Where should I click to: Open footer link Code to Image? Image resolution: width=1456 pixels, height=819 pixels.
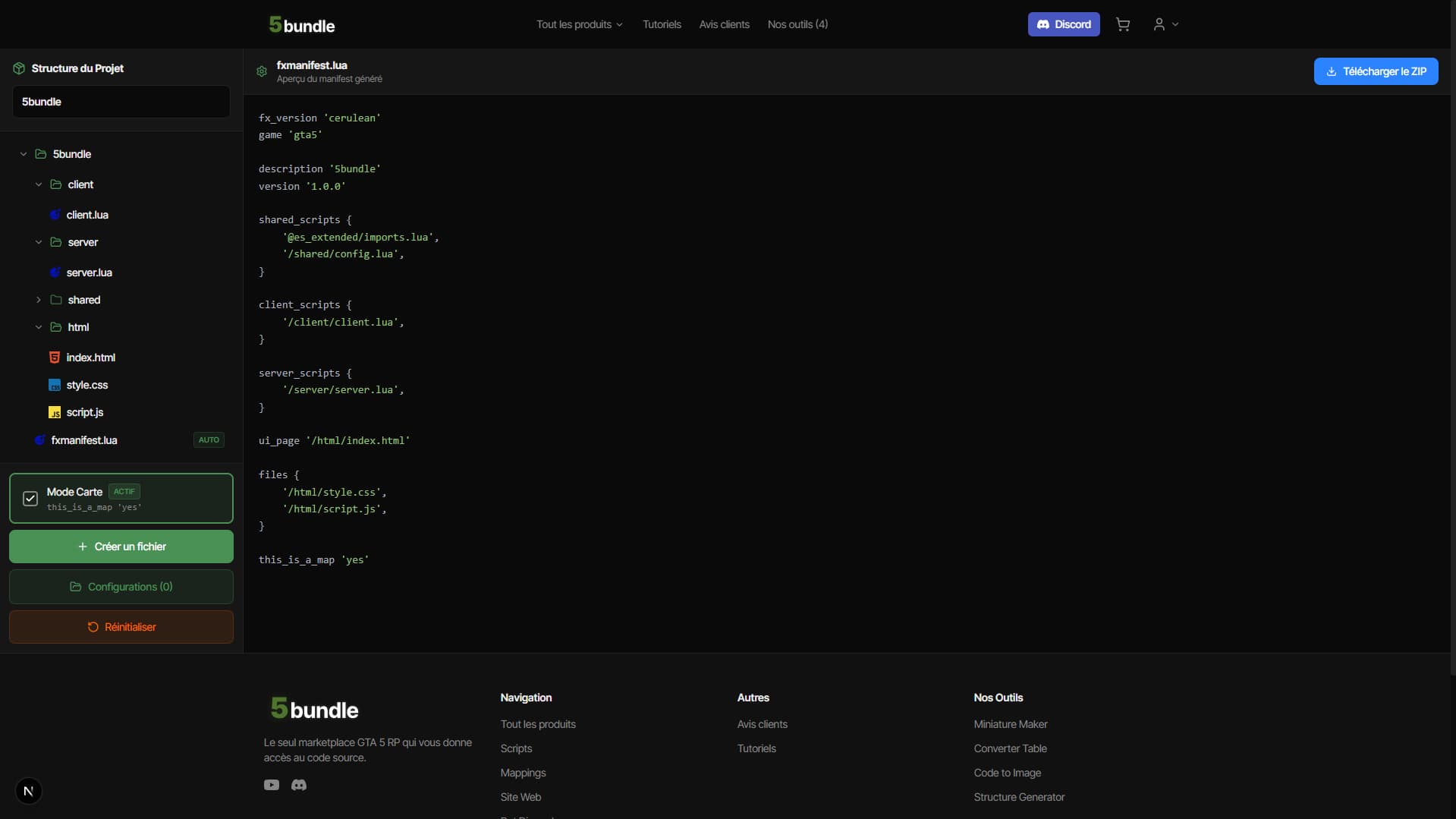pos(1007,773)
